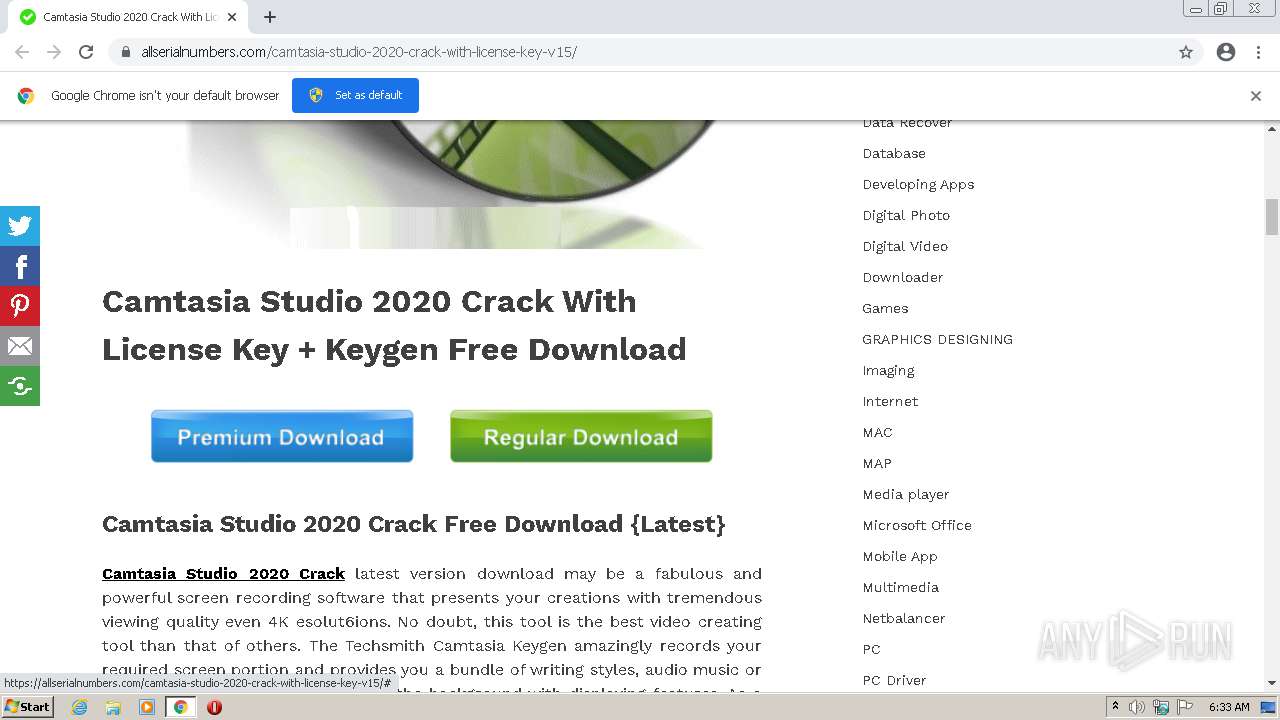Go forward in browser history
This screenshot has height=720, width=1280.
click(x=54, y=52)
